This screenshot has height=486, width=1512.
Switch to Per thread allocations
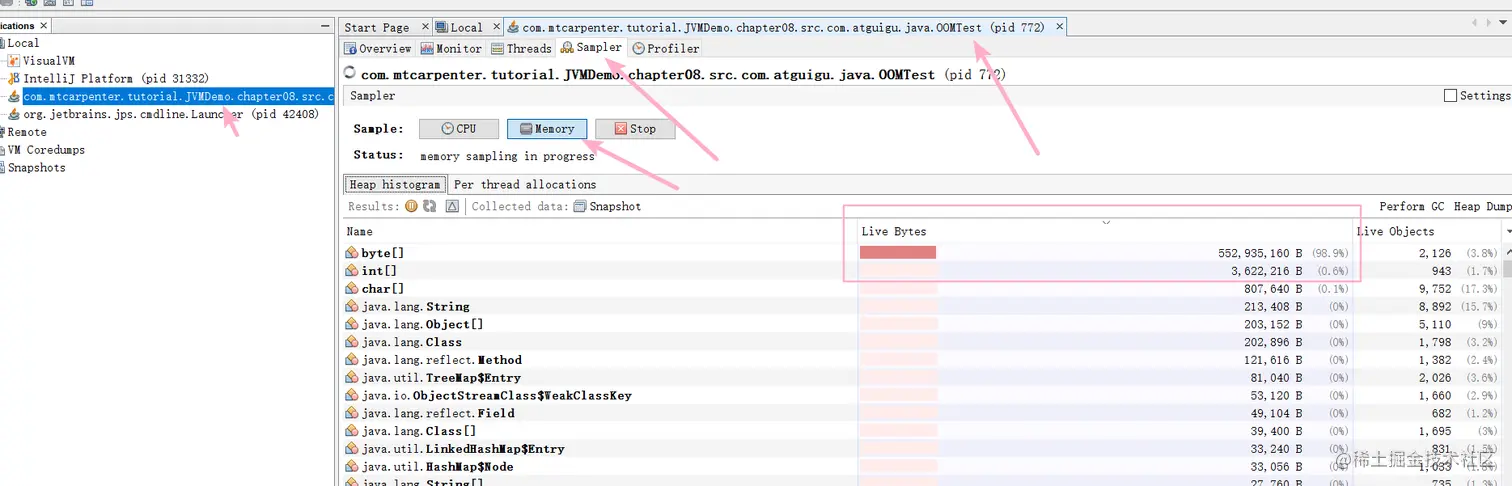(525, 184)
